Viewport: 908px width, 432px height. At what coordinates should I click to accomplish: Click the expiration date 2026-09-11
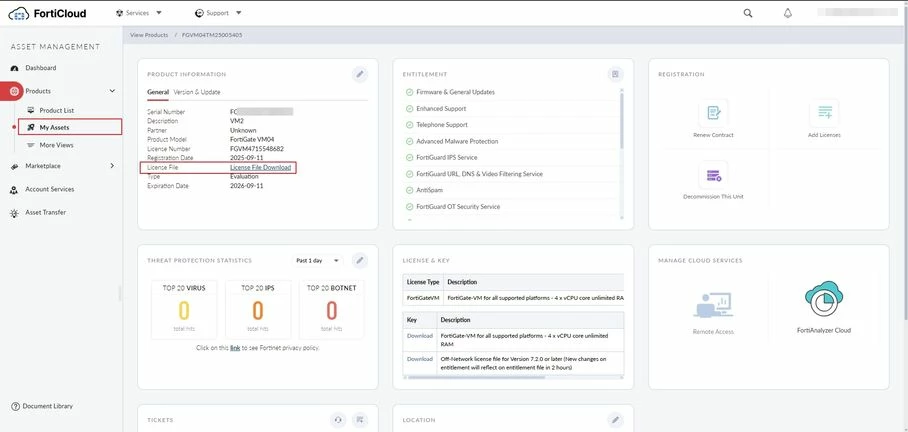(247, 186)
